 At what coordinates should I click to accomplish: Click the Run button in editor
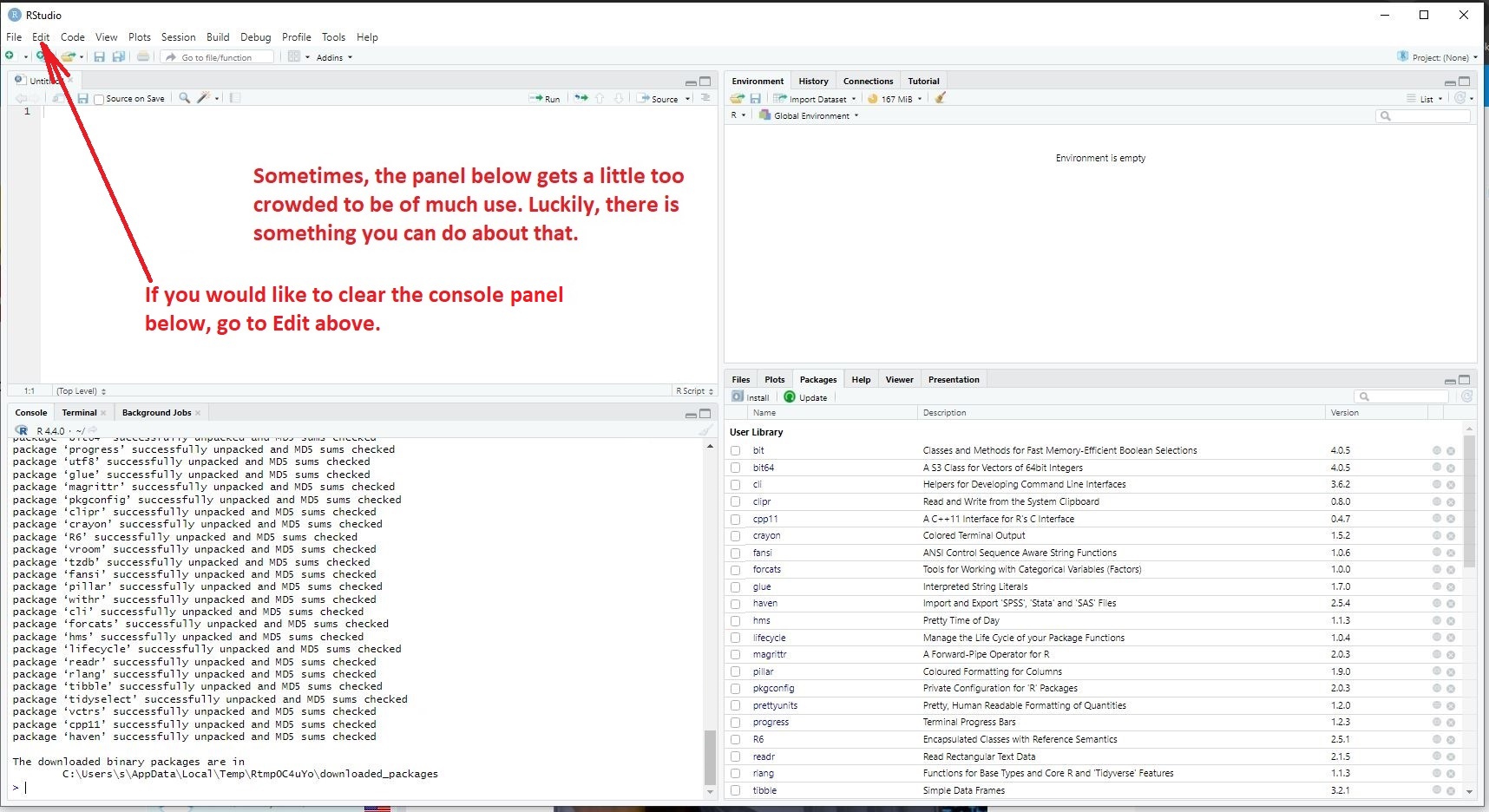545,99
